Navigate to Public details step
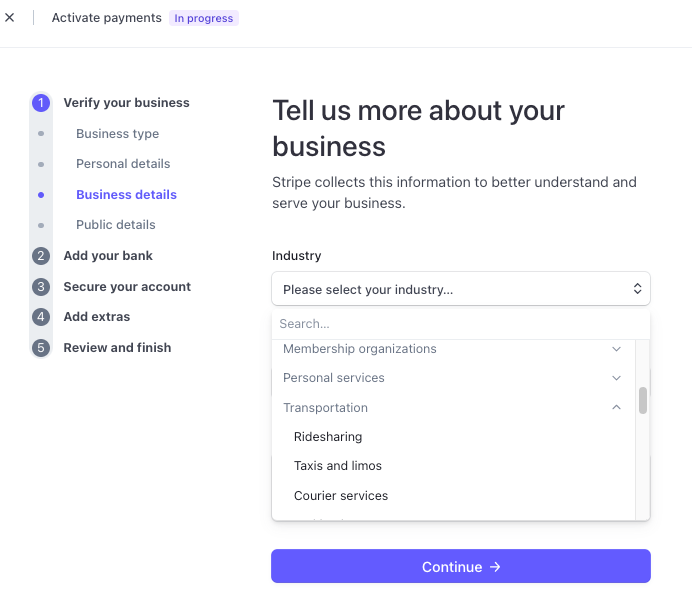Screen dimensions: 692x608 tap(116, 225)
